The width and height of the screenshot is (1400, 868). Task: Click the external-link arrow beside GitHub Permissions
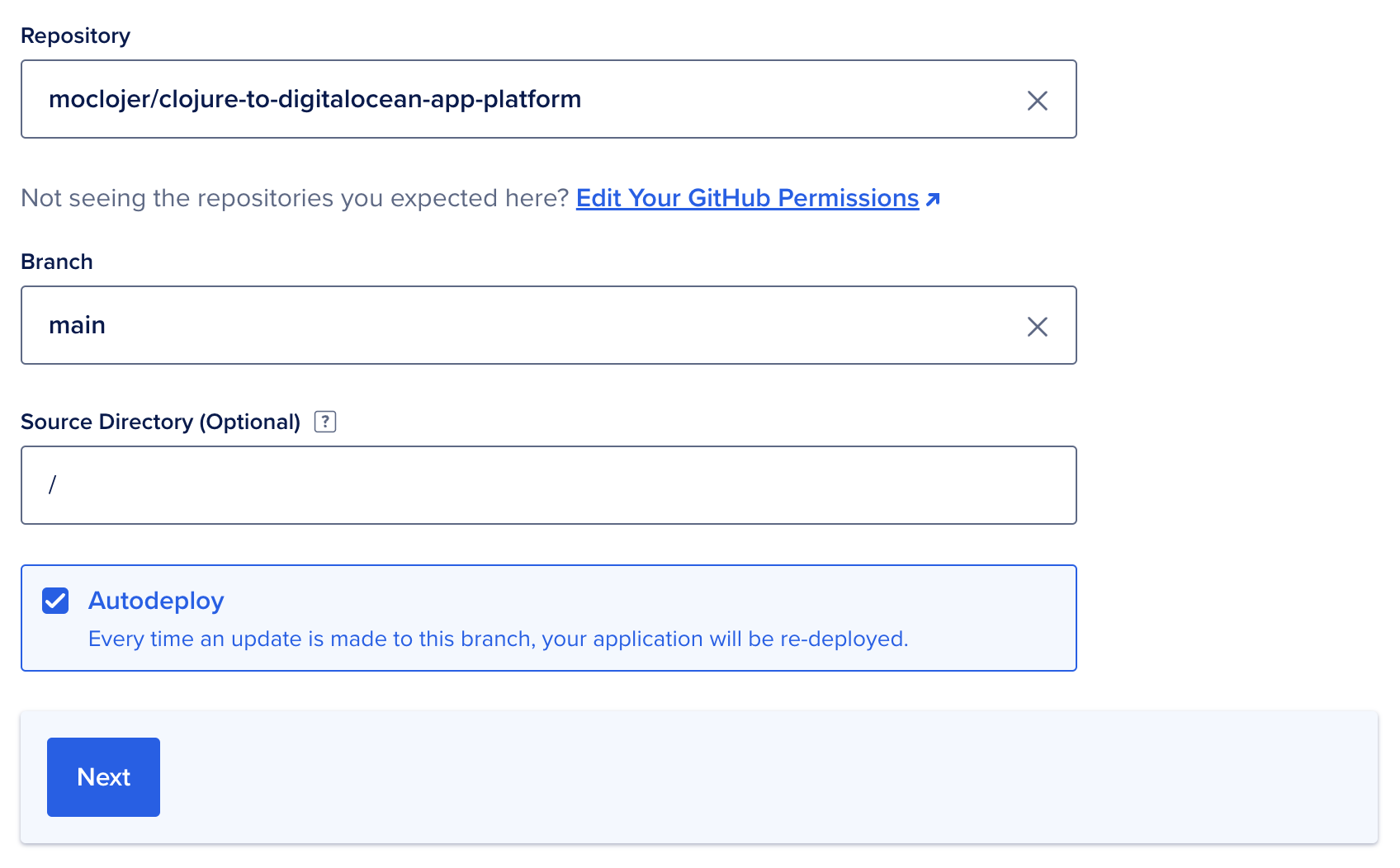[934, 199]
